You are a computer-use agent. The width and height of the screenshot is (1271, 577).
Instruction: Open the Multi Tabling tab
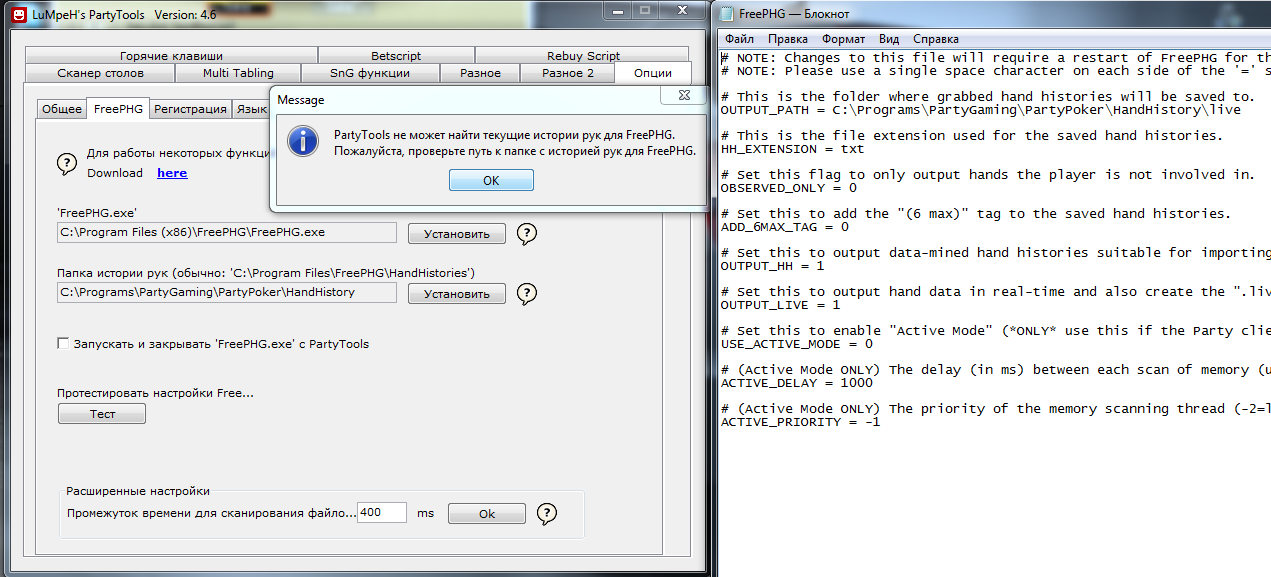pos(238,73)
